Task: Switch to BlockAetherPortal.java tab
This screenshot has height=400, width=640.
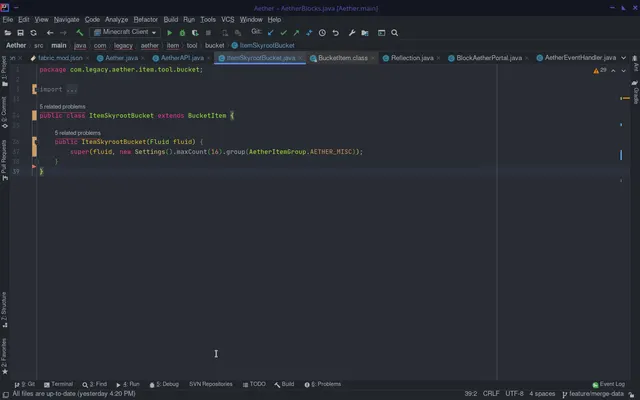Action: pyautogui.click(x=489, y=58)
